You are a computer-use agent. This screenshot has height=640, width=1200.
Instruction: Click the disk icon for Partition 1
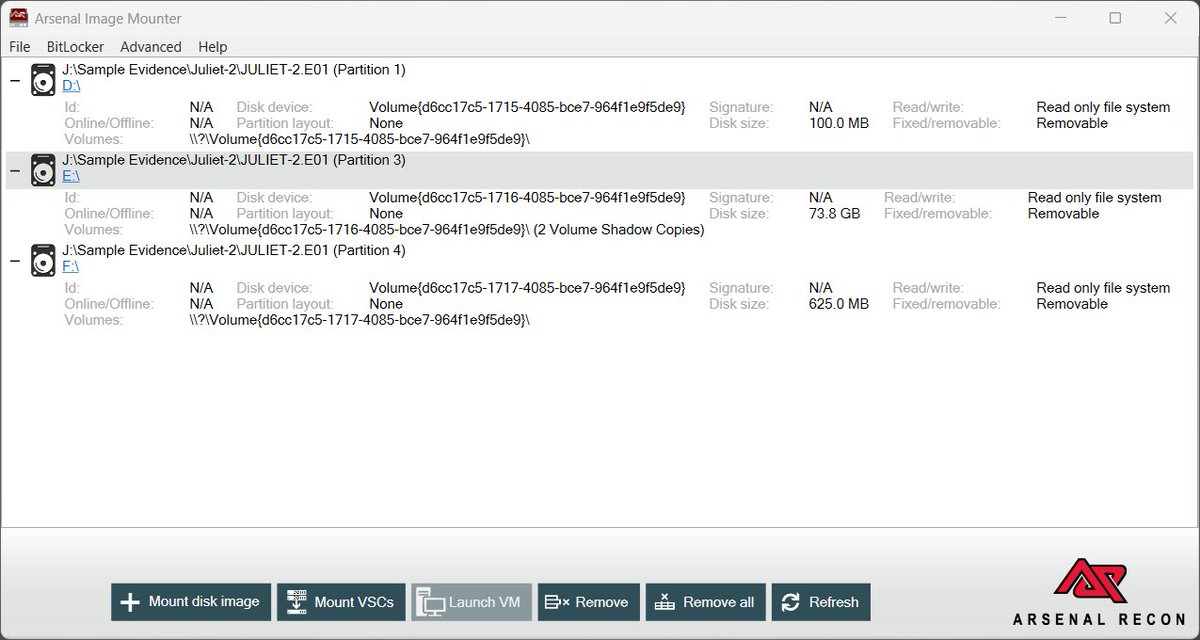coord(43,80)
